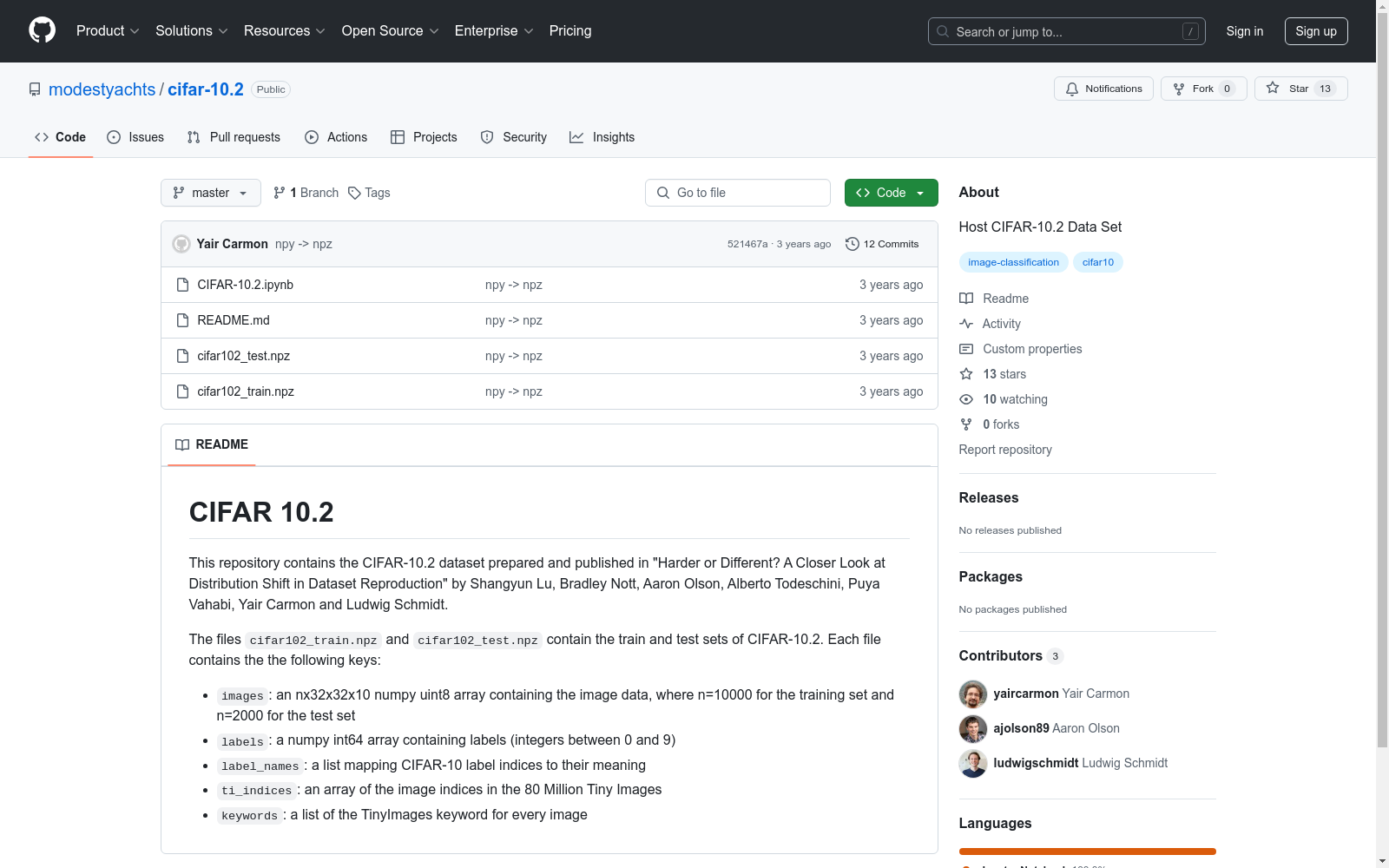Viewport: 1389px width, 868px height.
Task: Click the Search or jump to field
Action: click(x=1067, y=31)
